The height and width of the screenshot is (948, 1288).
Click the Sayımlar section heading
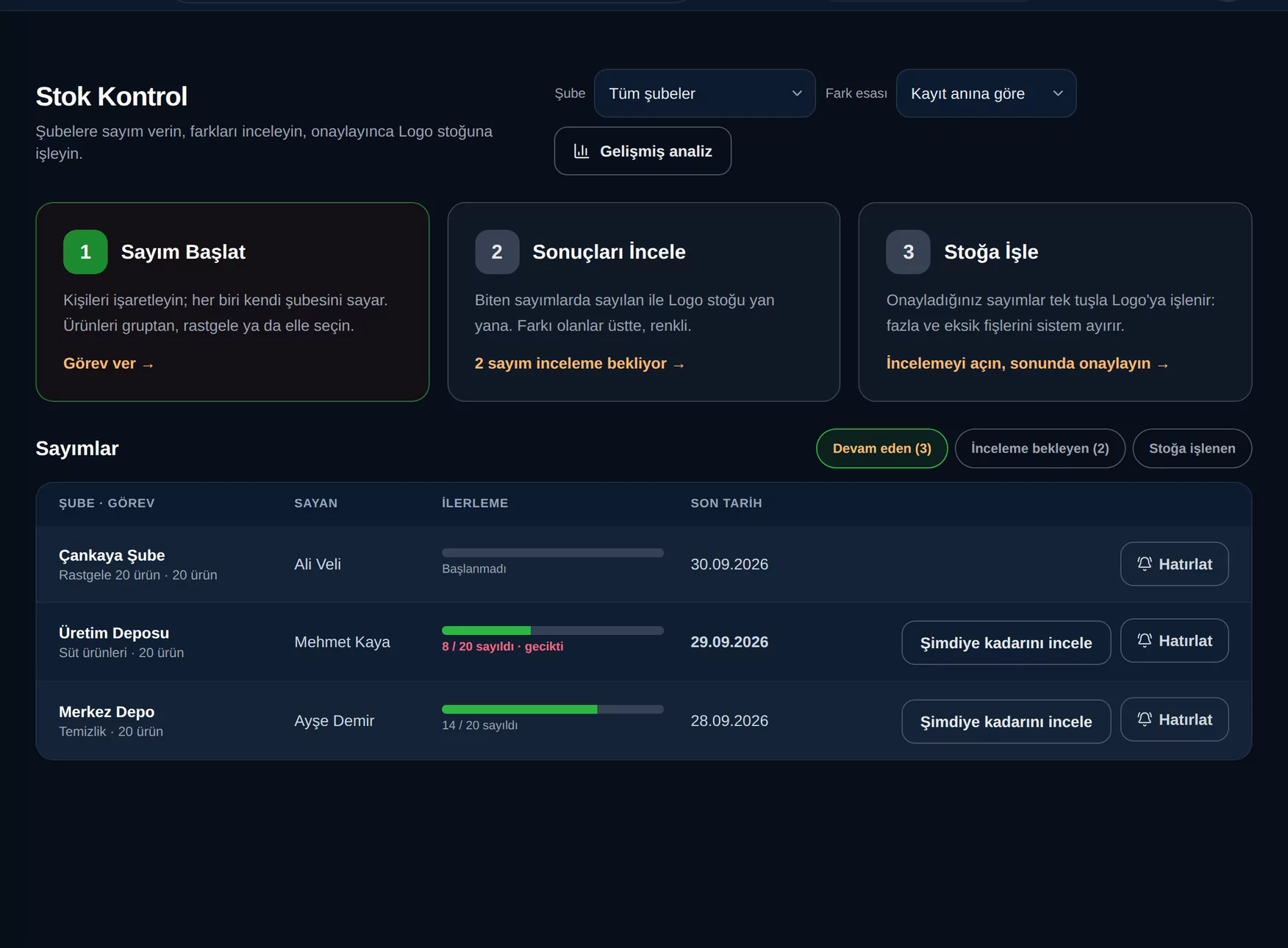tap(77, 448)
